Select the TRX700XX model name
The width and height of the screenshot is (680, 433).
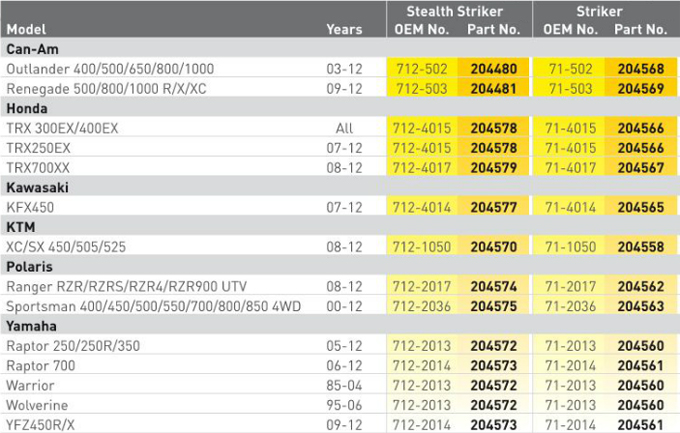[x=38, y=167]
